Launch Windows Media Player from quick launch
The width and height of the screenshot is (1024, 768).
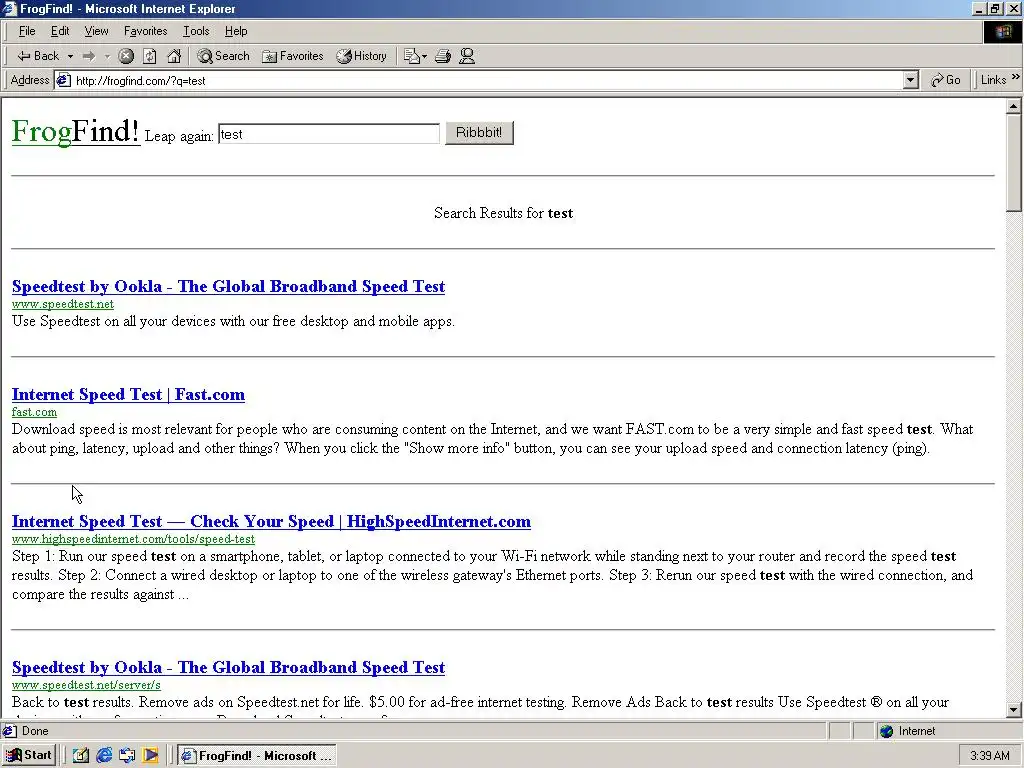[150, 756]
